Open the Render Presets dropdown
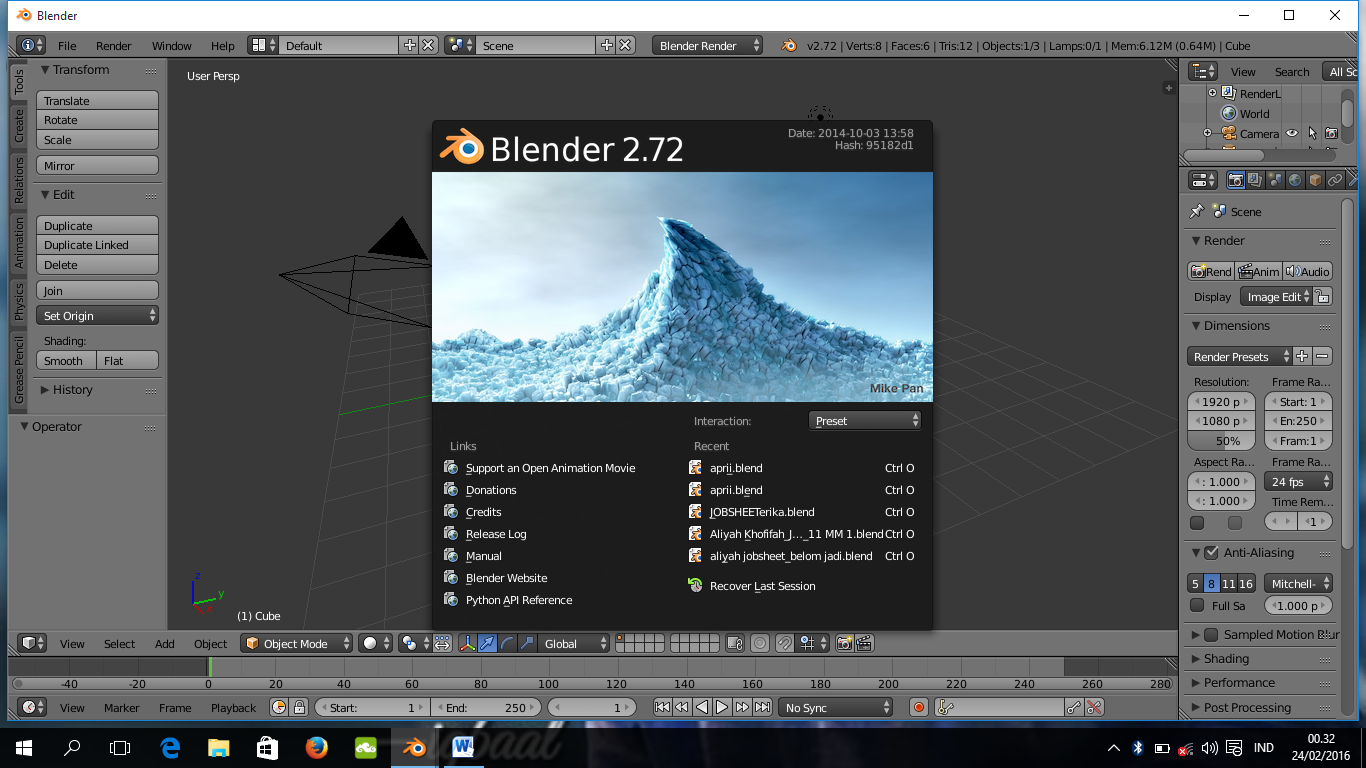 tap(1239, 356)
